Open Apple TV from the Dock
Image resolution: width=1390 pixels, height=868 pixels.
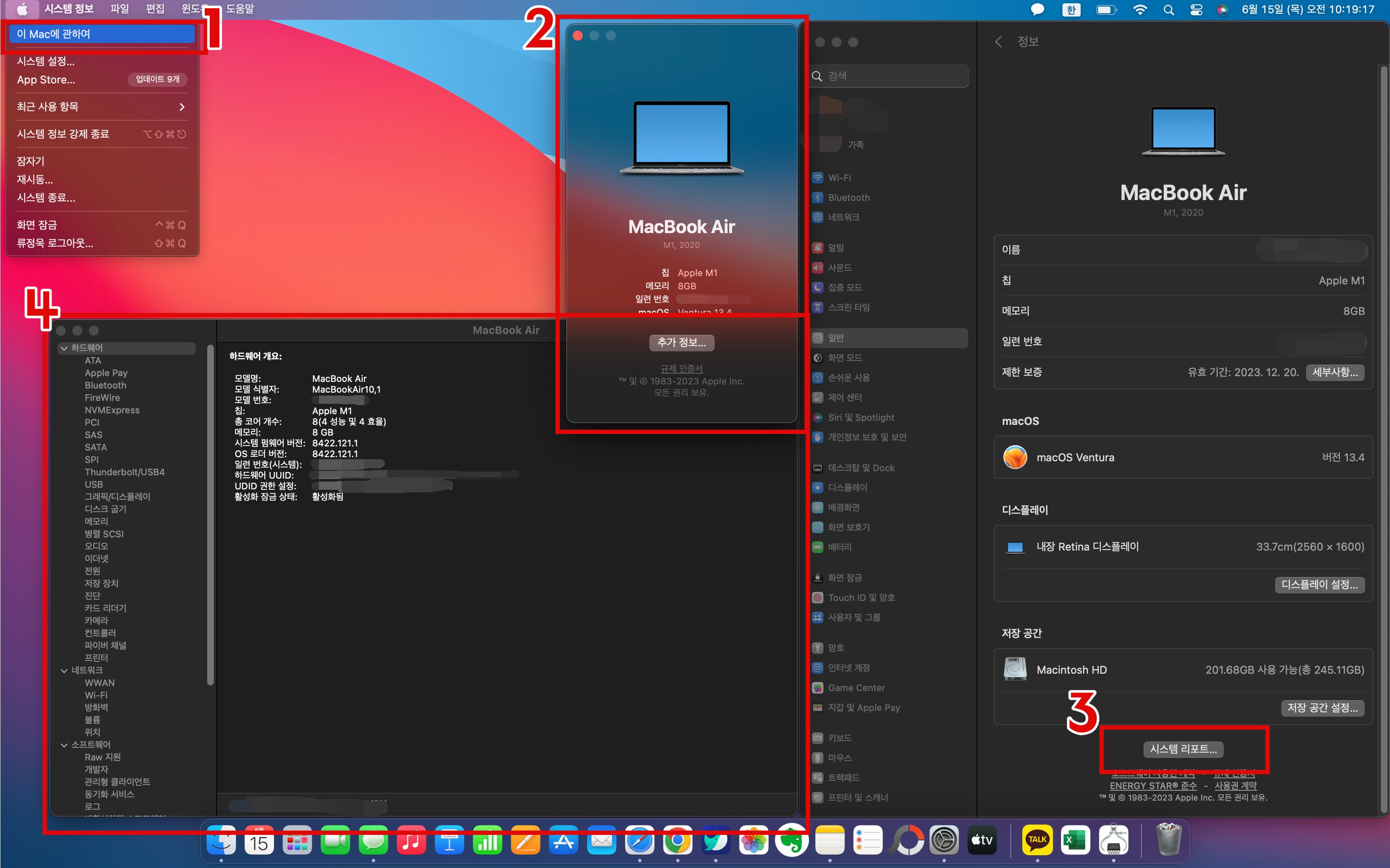pyautogui.click(x=982, y=840)
